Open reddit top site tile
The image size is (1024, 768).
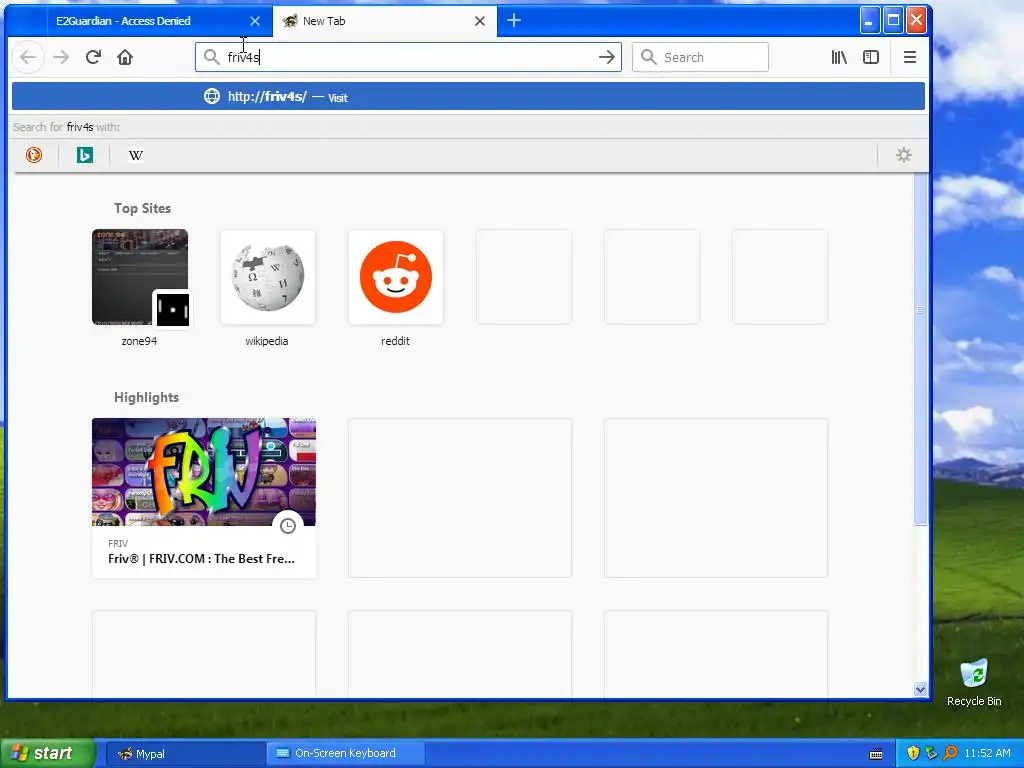point(396,277)
